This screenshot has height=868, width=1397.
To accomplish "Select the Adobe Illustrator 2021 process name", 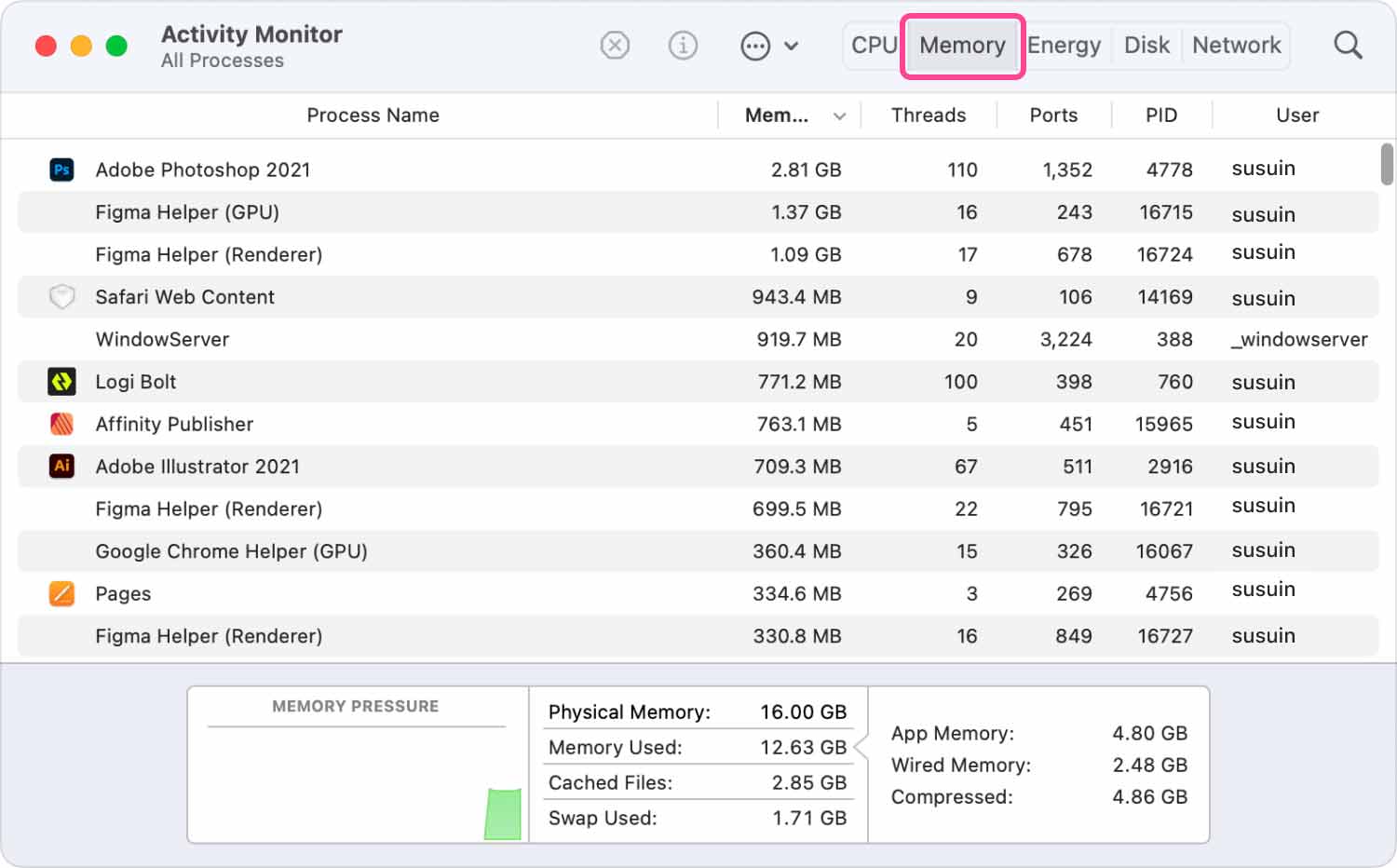I will pos(197,466).
